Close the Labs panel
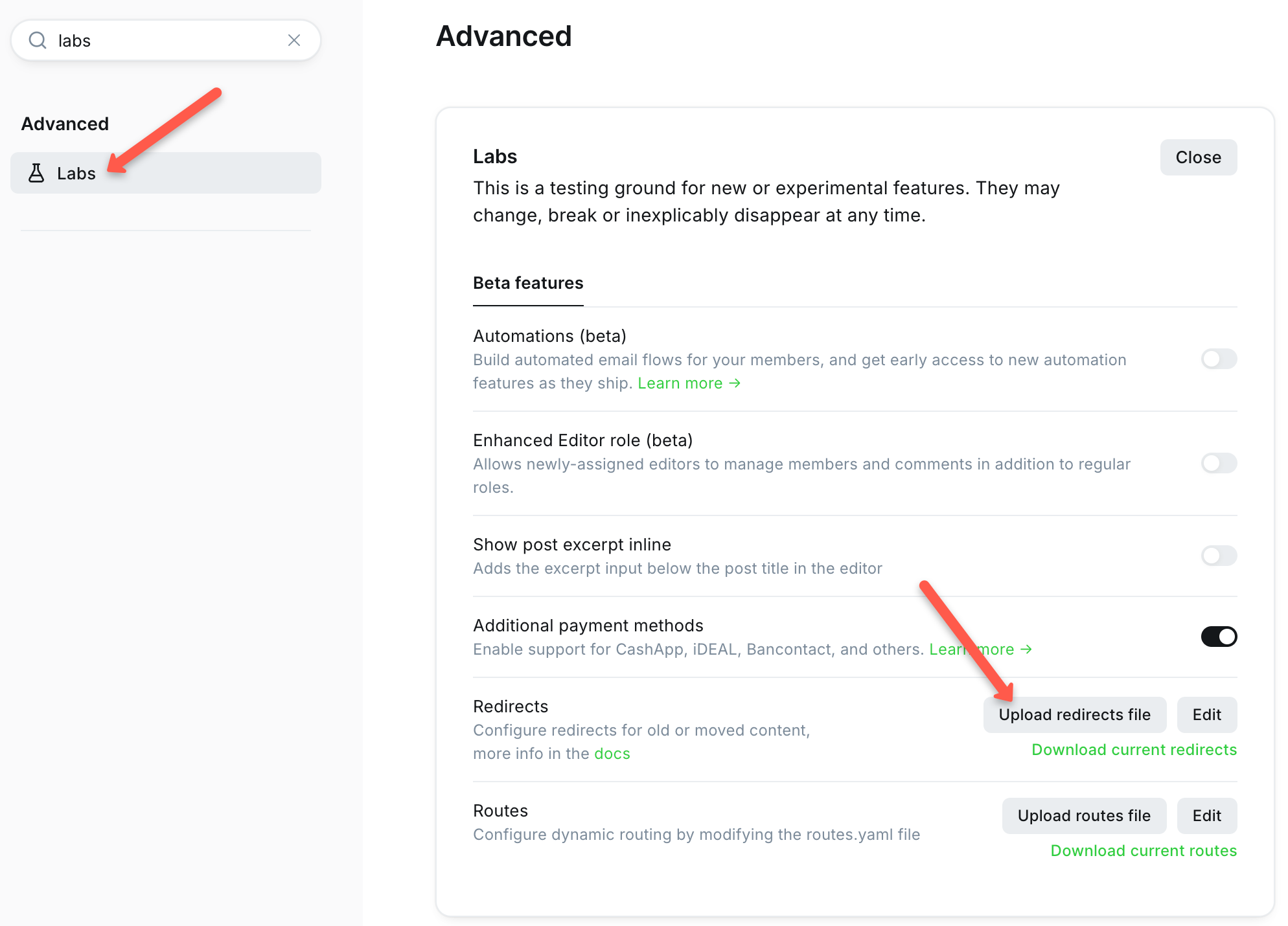The width and height of the screenshot is (1288, 926). click(1198, 157)
